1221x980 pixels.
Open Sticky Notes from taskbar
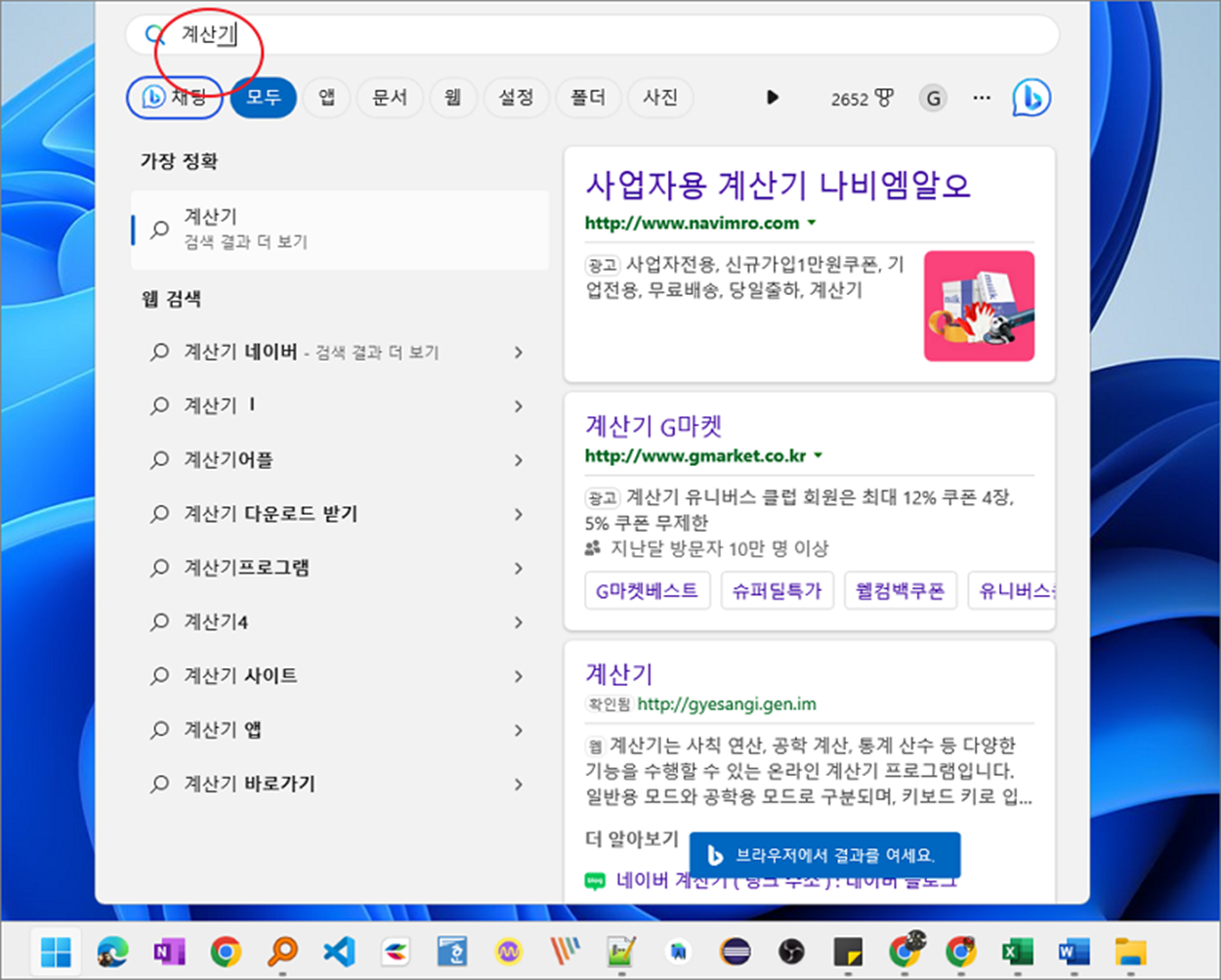pos(848,951)
